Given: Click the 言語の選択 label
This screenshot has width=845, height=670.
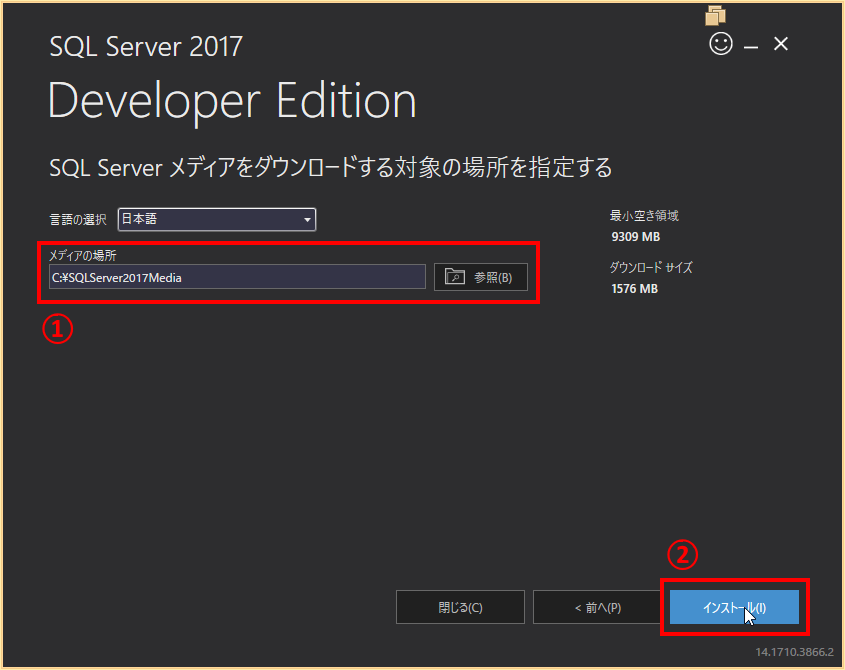Looking at the screenshot, I should 78,220.
